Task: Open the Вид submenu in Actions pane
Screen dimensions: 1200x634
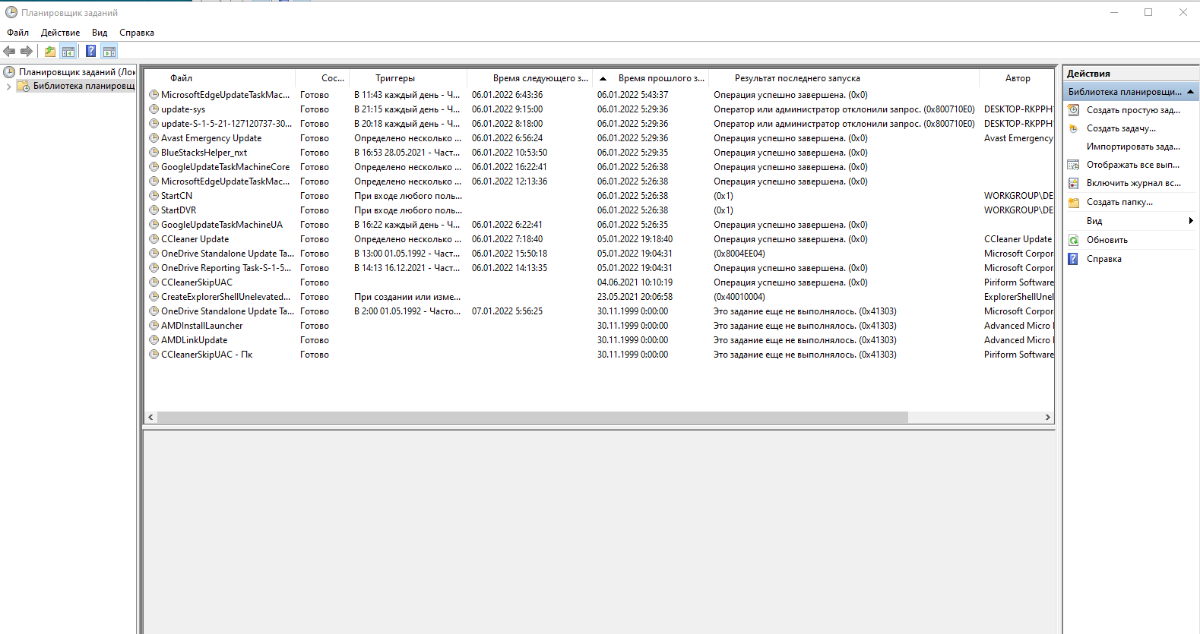Action: pyautogui.click(x=1131, y=220)
